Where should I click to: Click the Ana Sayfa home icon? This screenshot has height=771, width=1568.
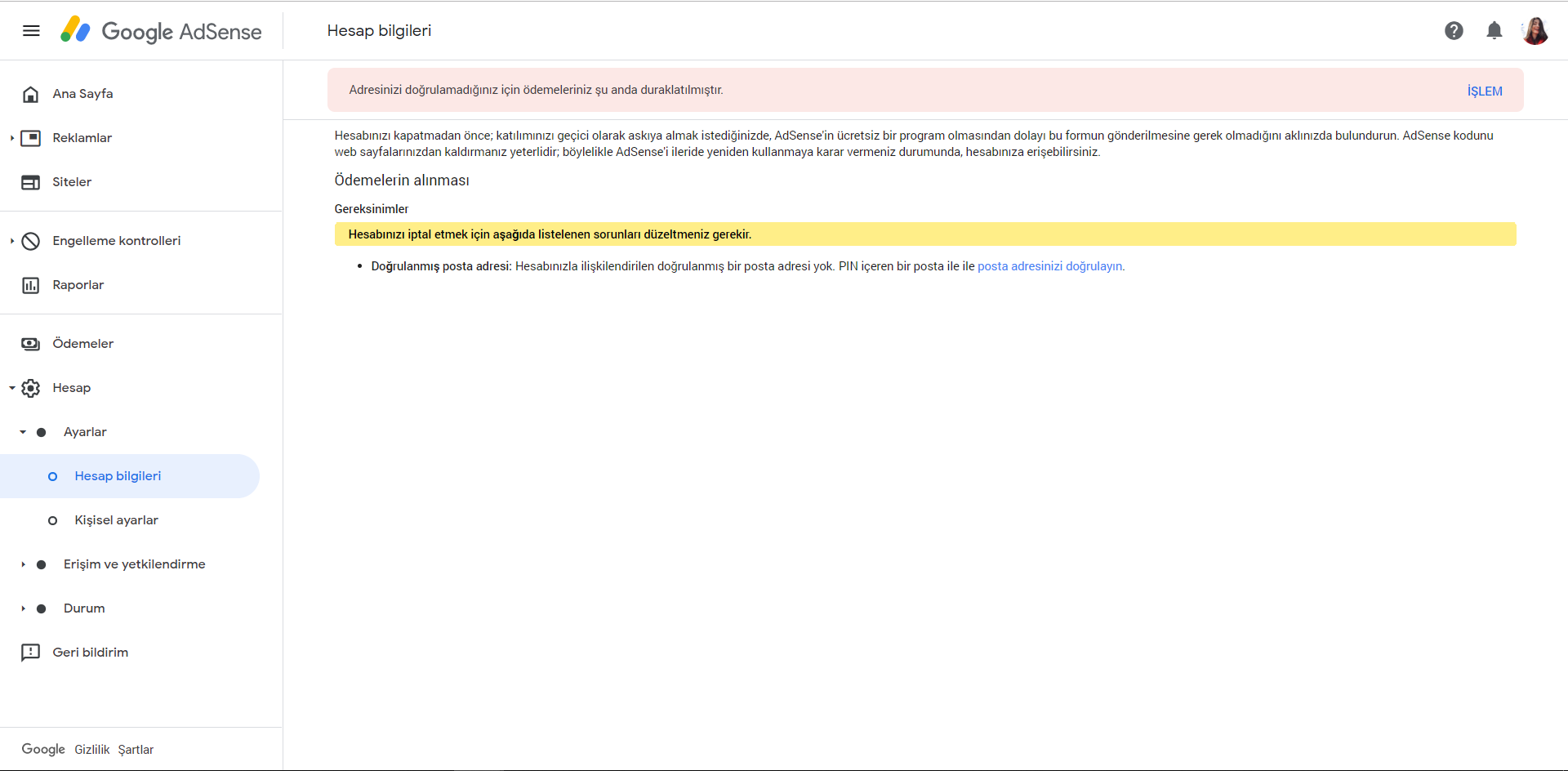coord(30,94)
